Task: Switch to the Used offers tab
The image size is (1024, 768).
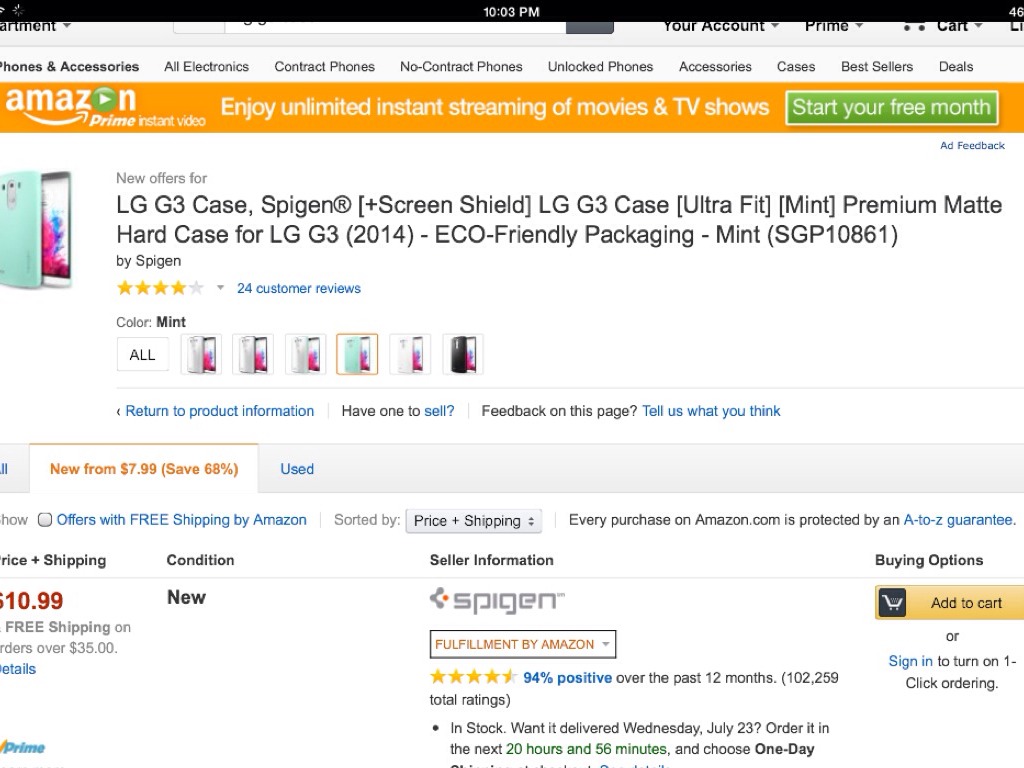Action: click(x=297, y=469)
